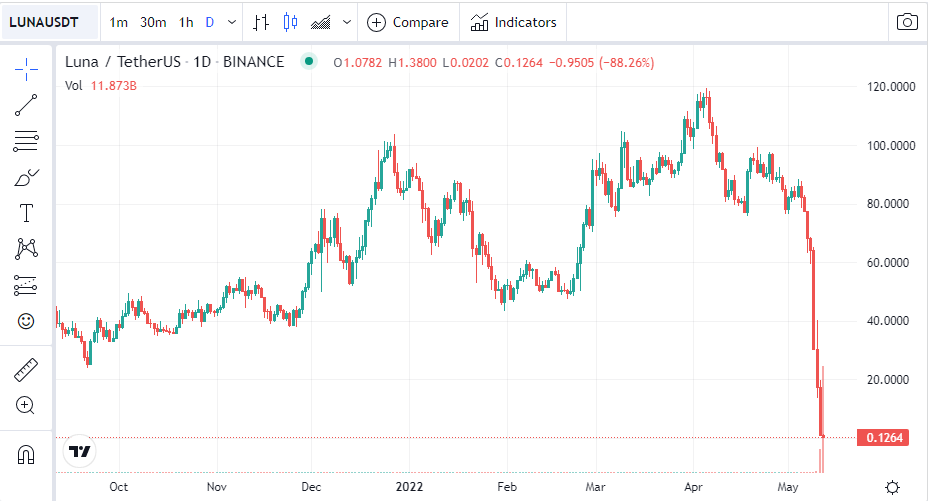Viewport: 932px width, 501px height.
Task: Click the TradingView logo on chart
Action: [80, 452]
